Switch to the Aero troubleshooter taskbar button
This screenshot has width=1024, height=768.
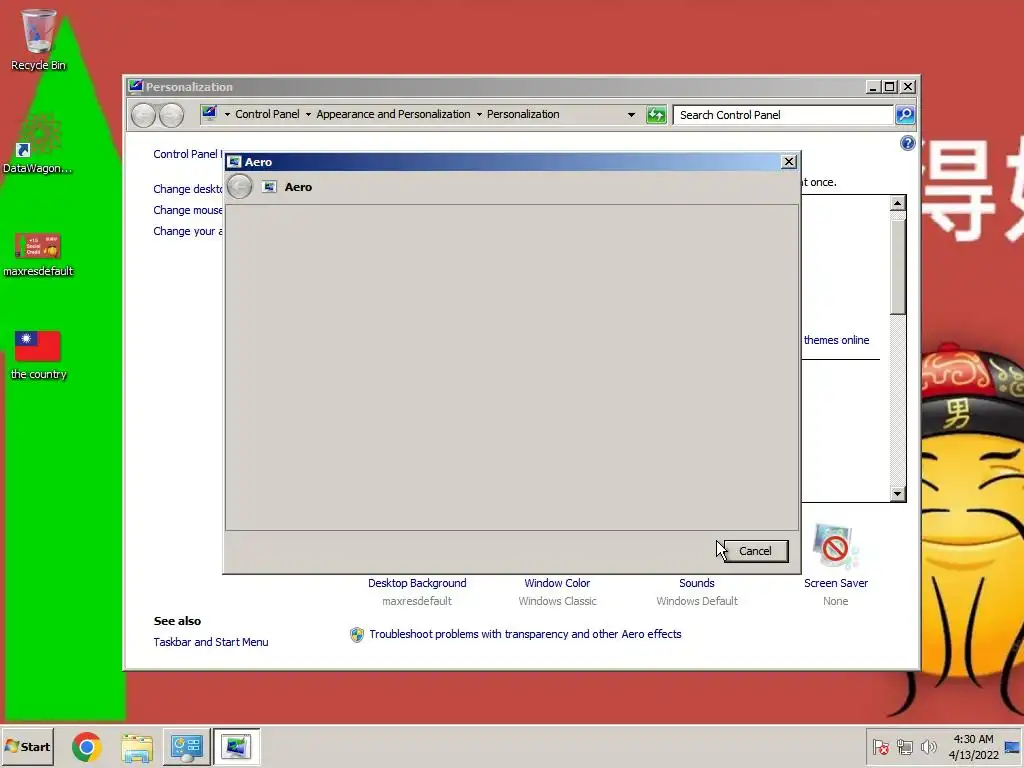[236, 746]
